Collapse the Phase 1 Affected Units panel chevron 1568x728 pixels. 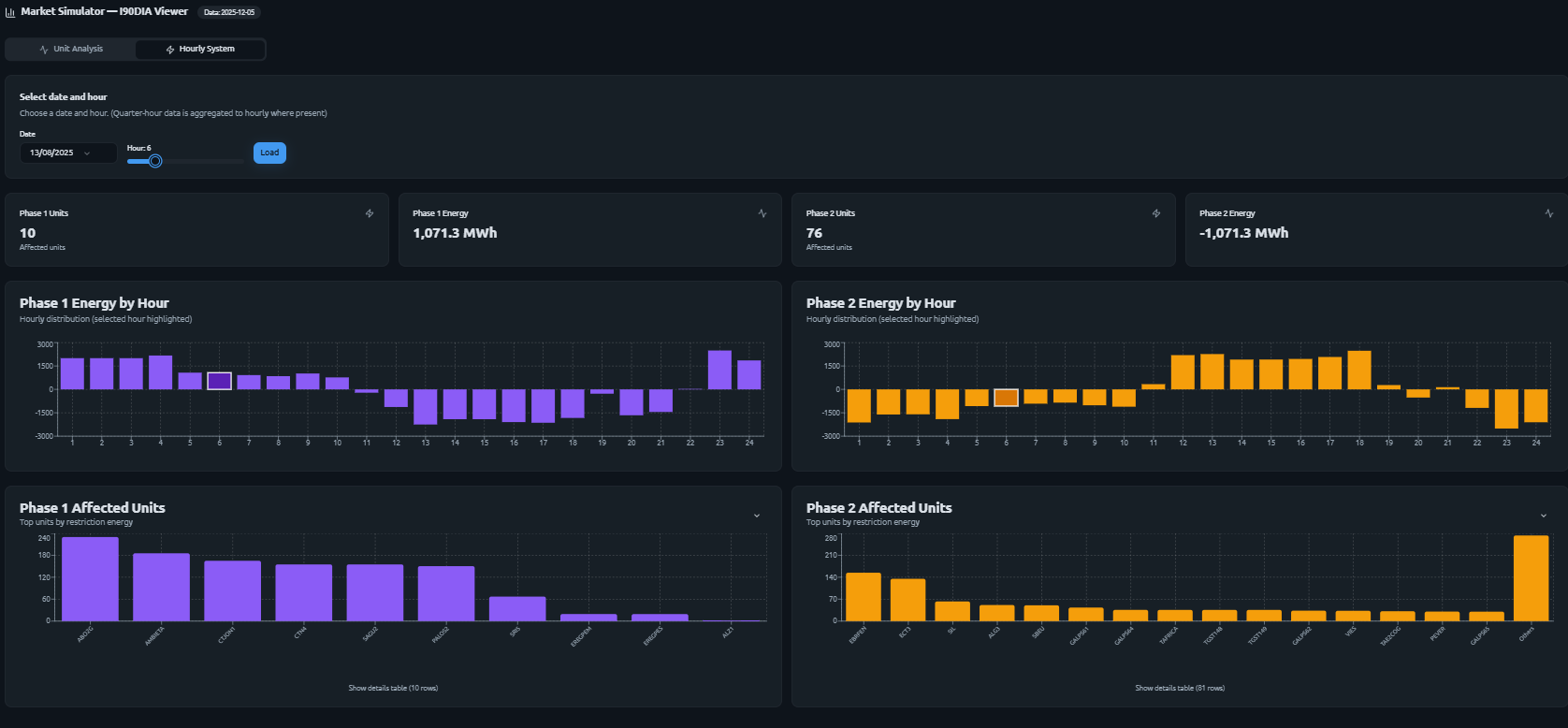[x=757, y=516]
